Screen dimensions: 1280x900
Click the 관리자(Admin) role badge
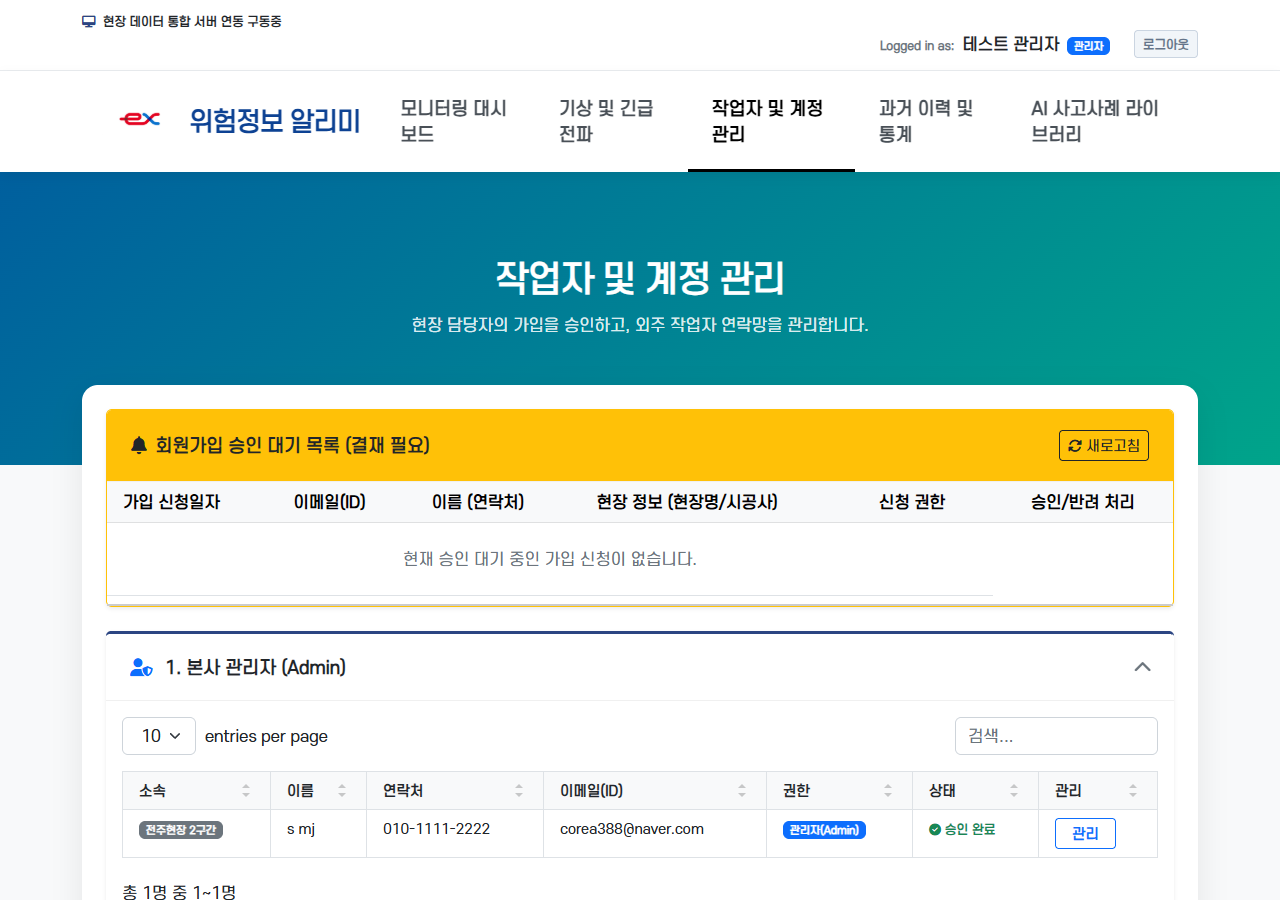coord(824,830)
